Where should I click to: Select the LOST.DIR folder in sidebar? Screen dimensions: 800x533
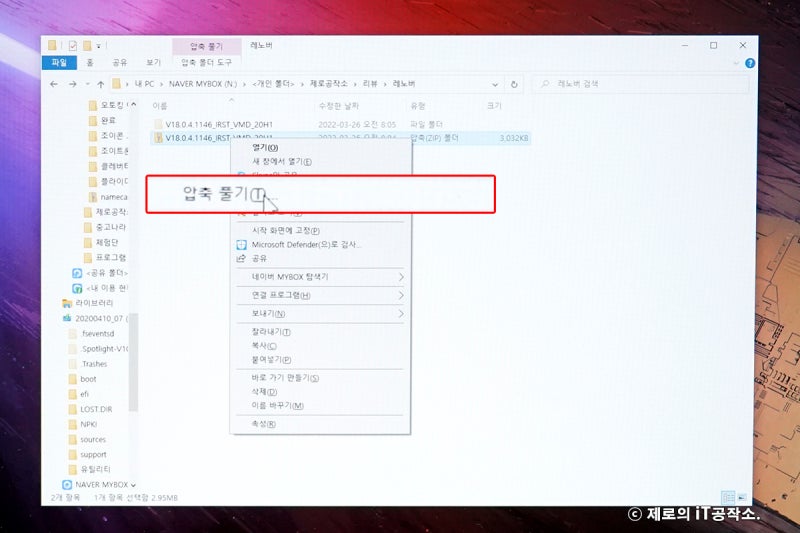[x=90, y=409]
